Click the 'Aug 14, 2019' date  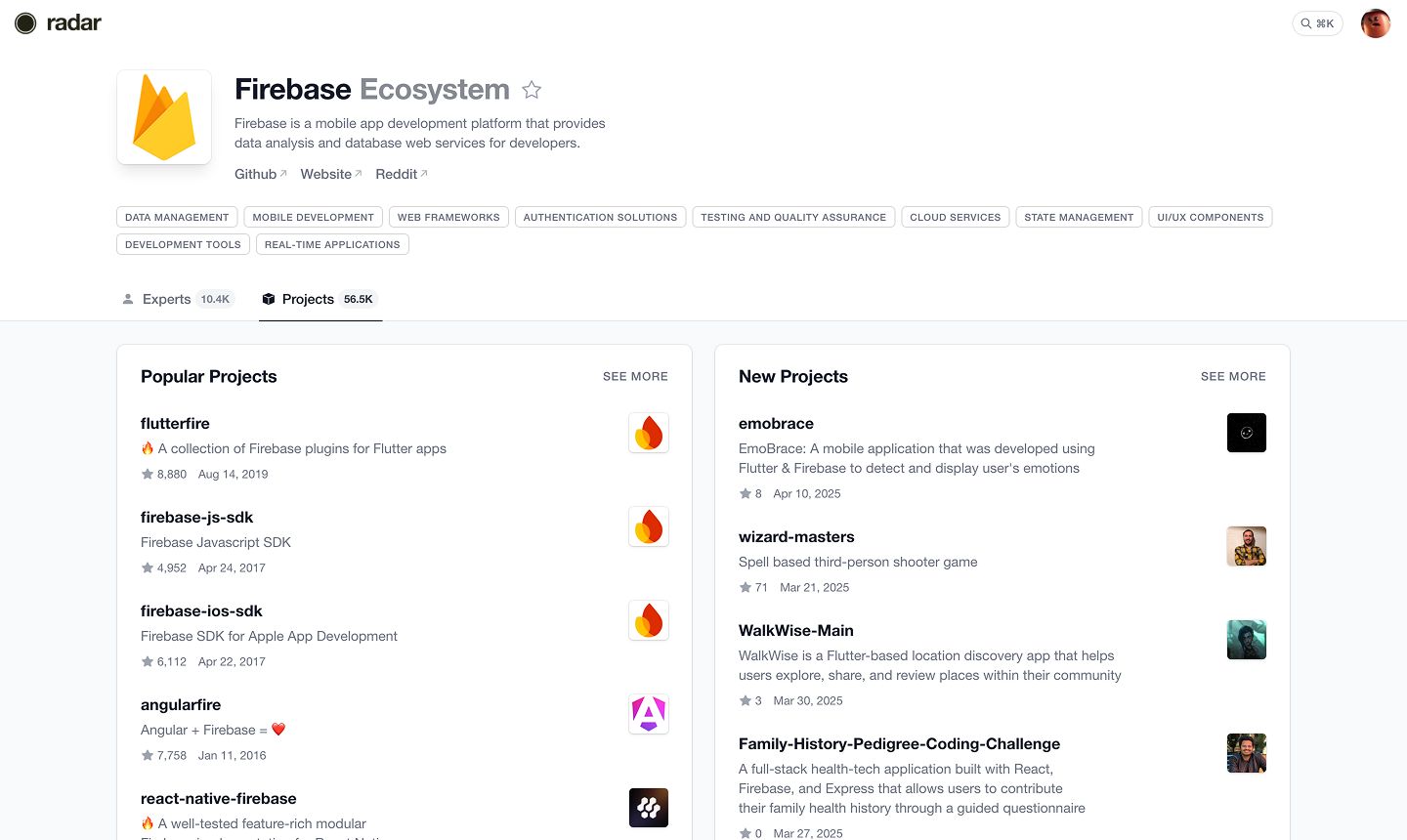point(233,474)
